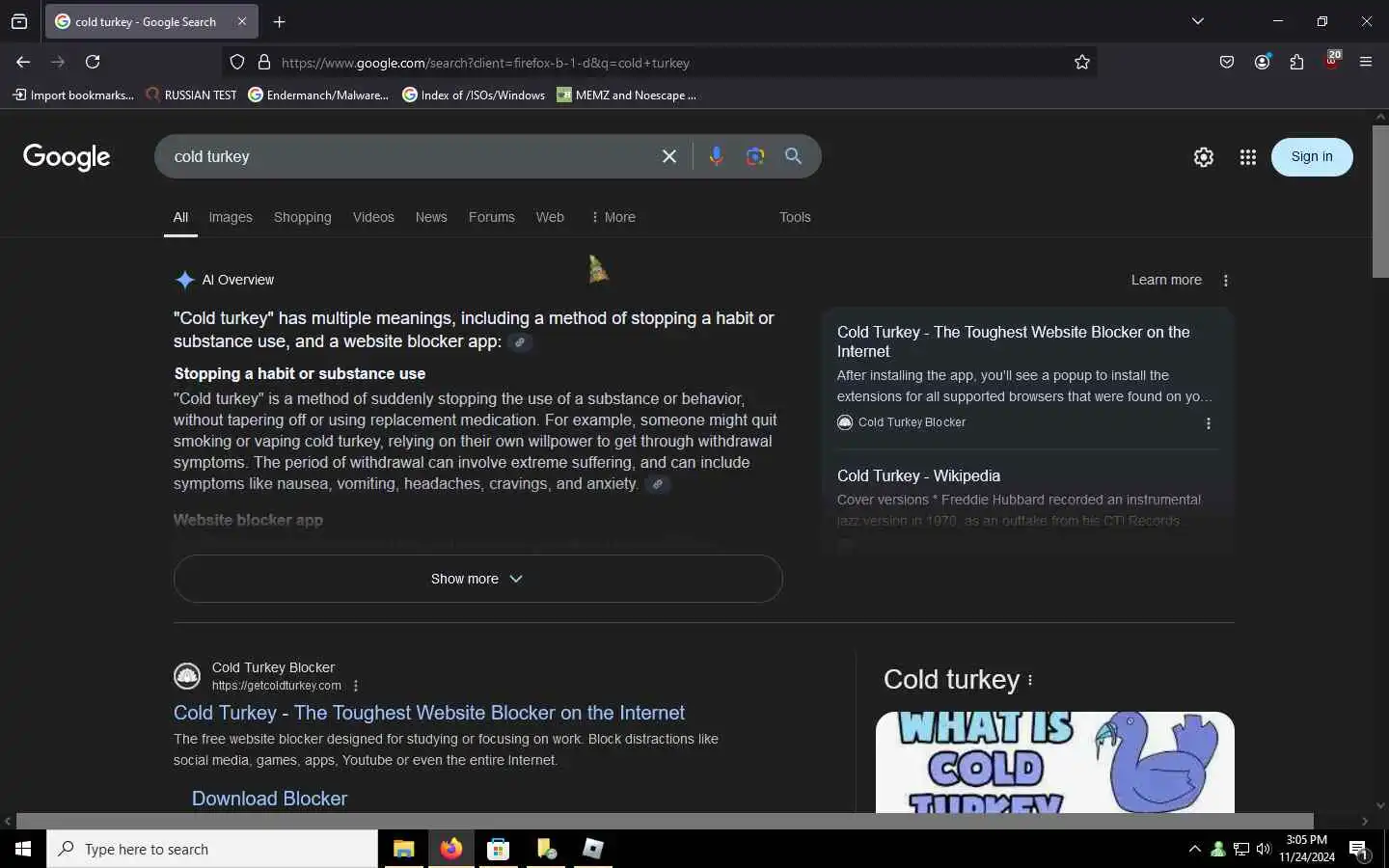Open the Firefox account icon
Screen dimensions: 1389x868
(1262, 62)
